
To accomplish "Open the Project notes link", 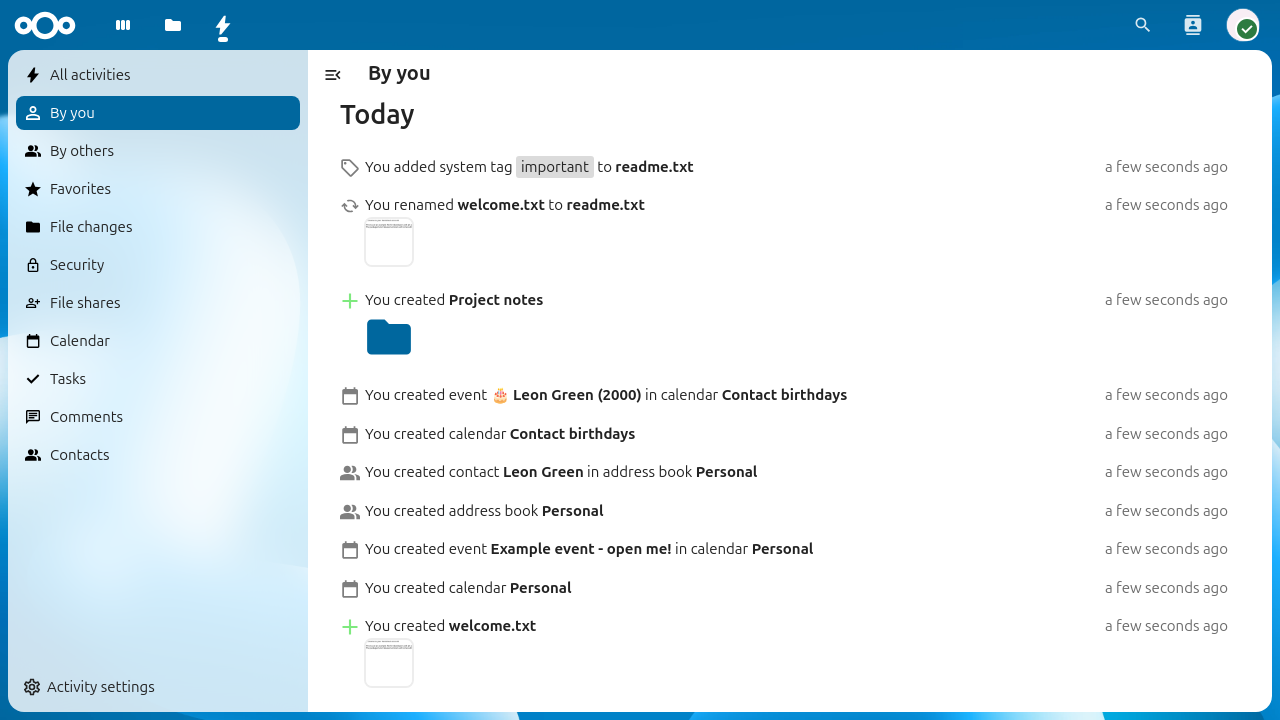I will pyautogui.click(x=496, y=300).
